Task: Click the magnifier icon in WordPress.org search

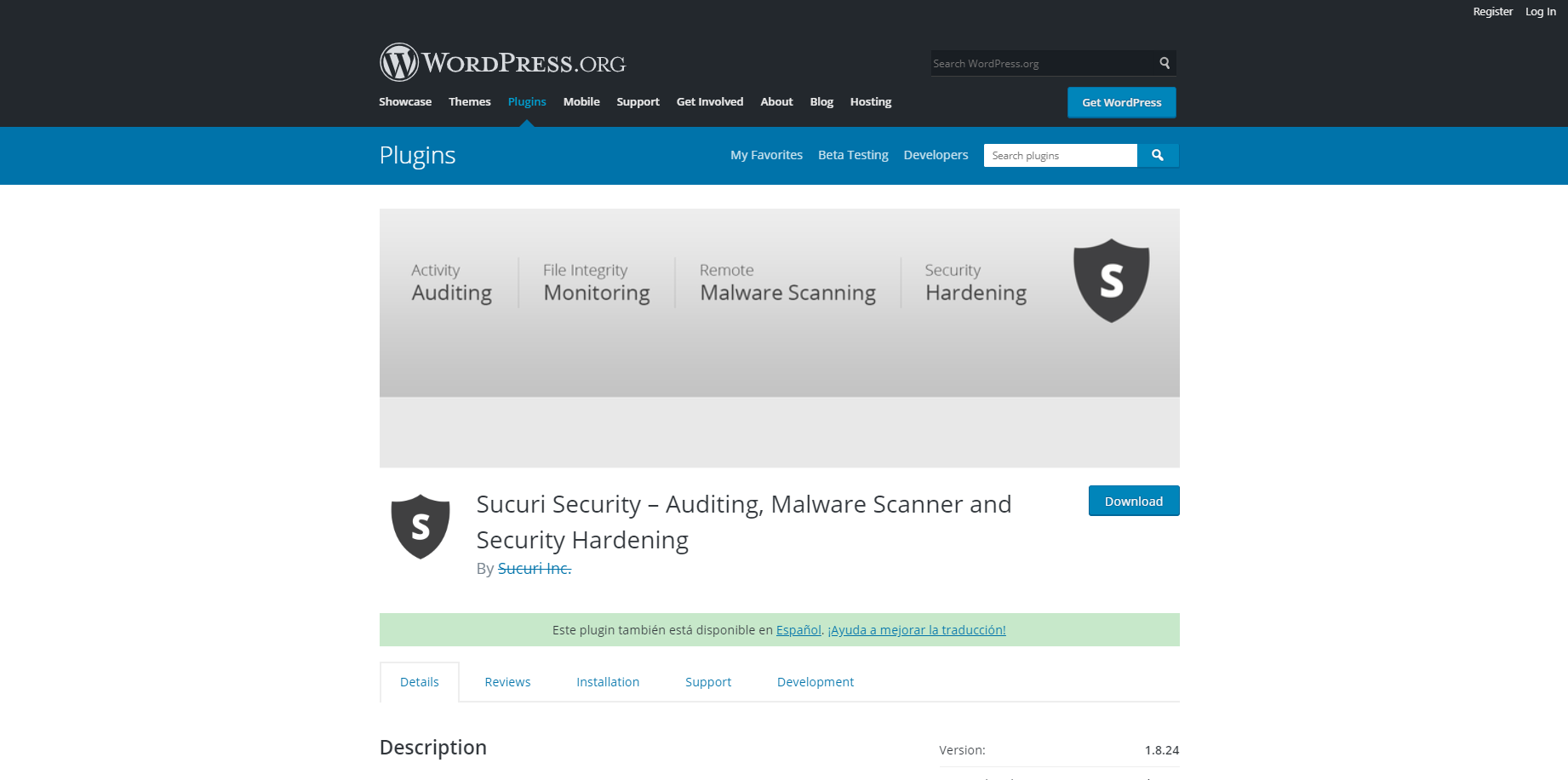Action: (x=1165, y=63)
